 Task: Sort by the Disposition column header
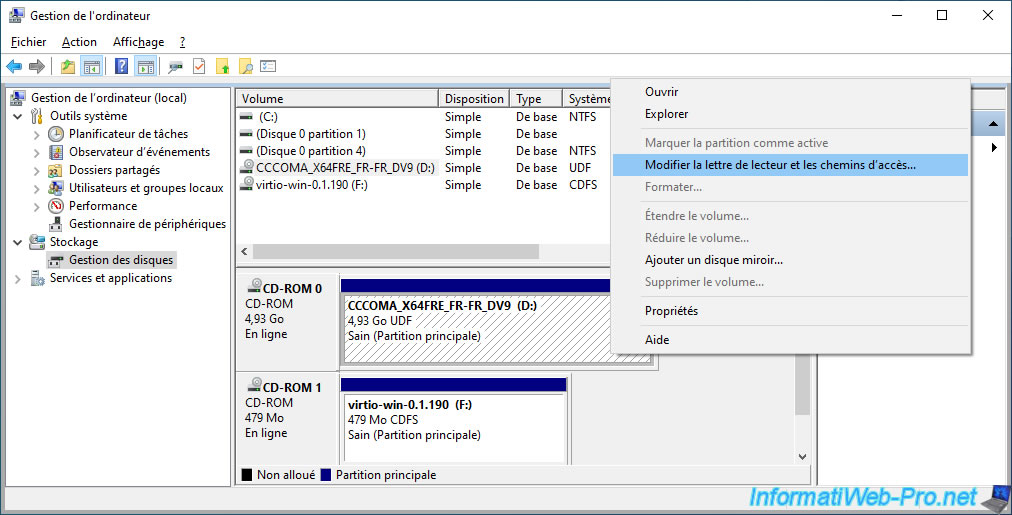tap(474, 99)
